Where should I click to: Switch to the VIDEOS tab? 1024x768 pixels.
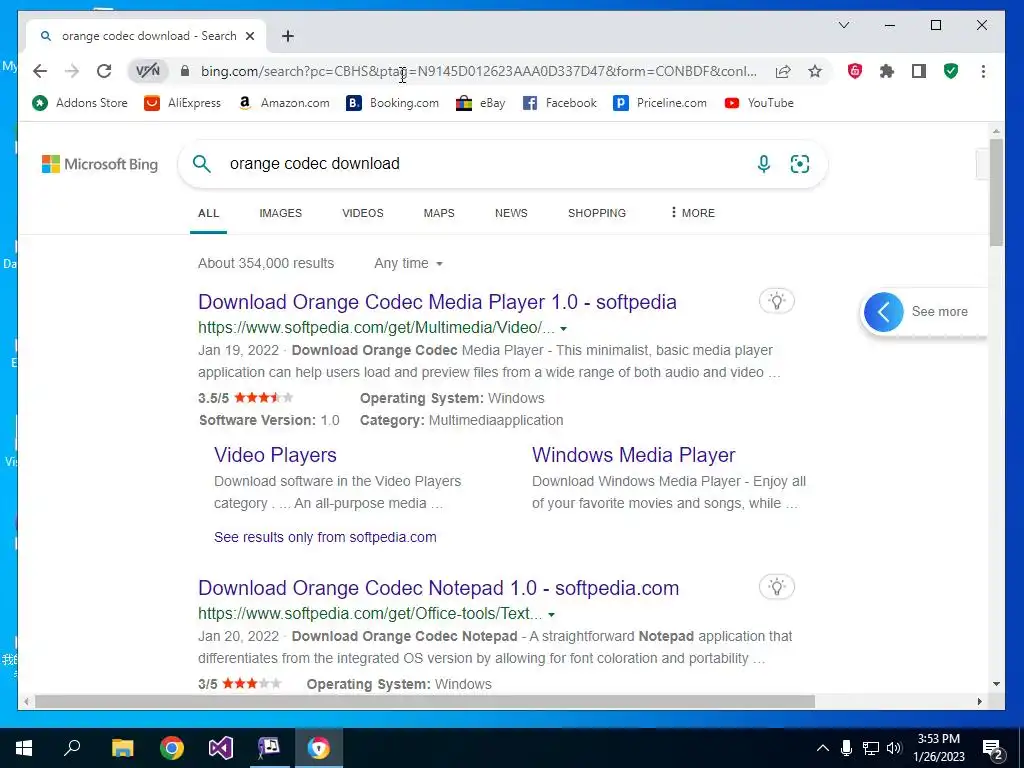(x=362, y=213)
